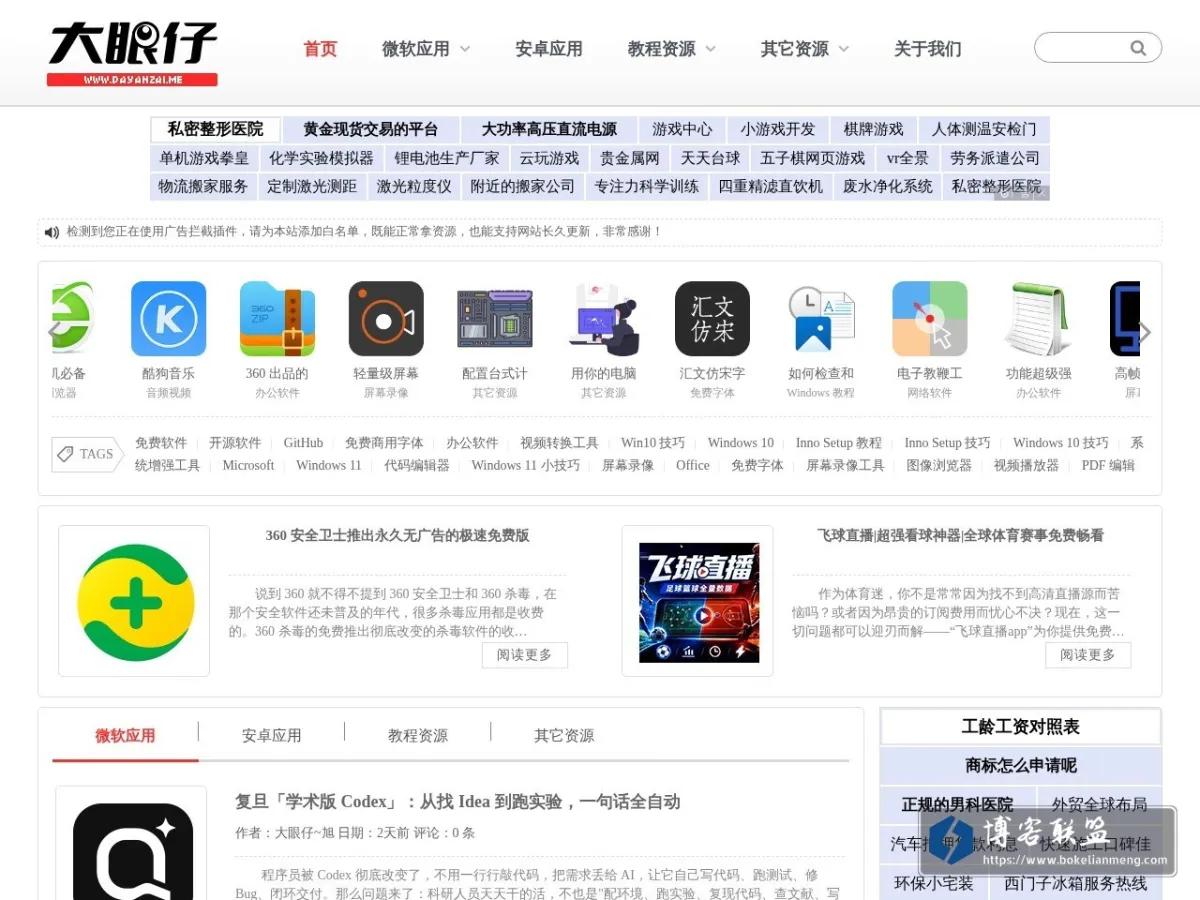Select the 代码编辑器 tag

(x=417, y=465)
